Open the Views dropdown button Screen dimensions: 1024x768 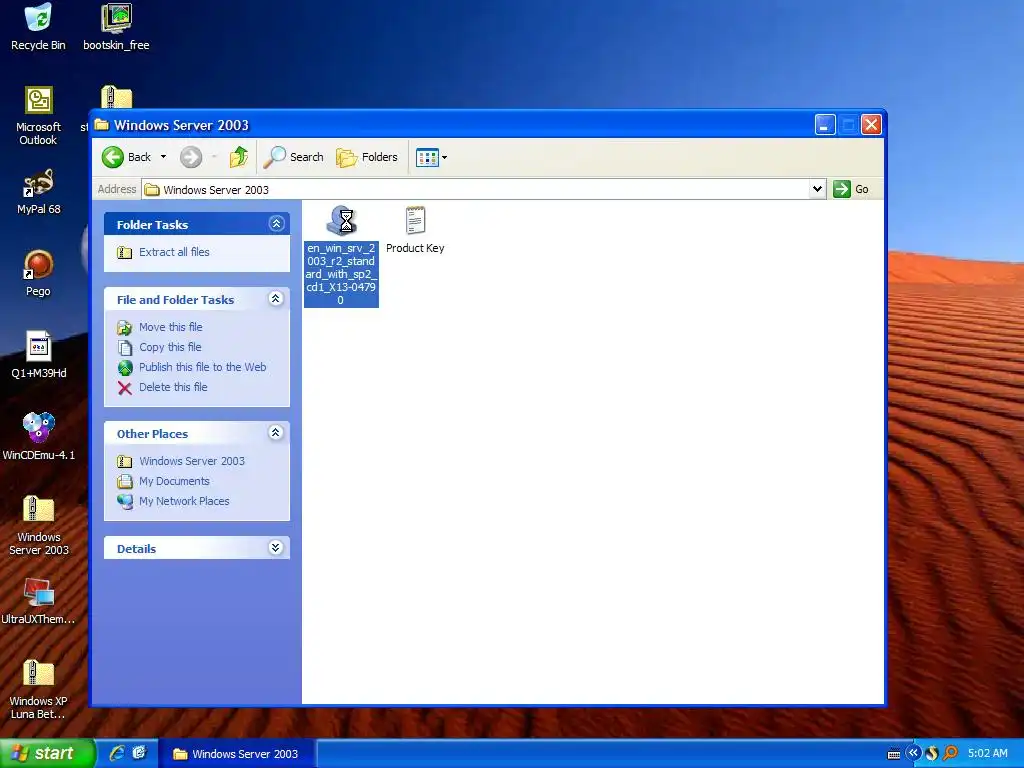coord(432,157)
